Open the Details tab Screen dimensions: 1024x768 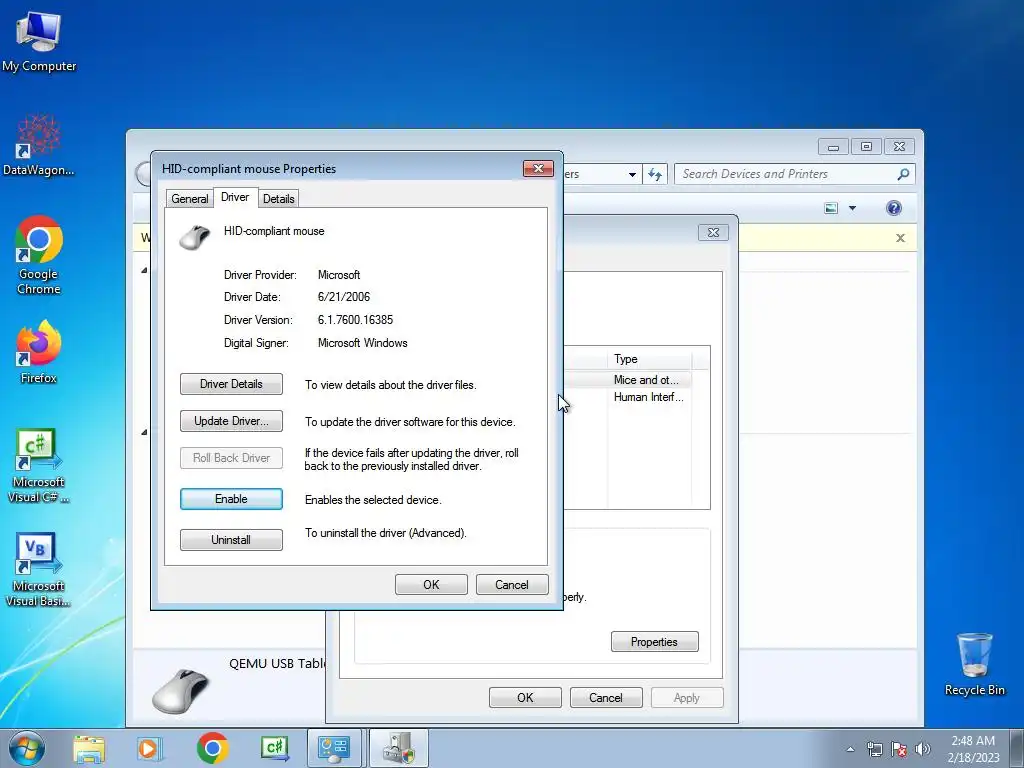point(279,199)
